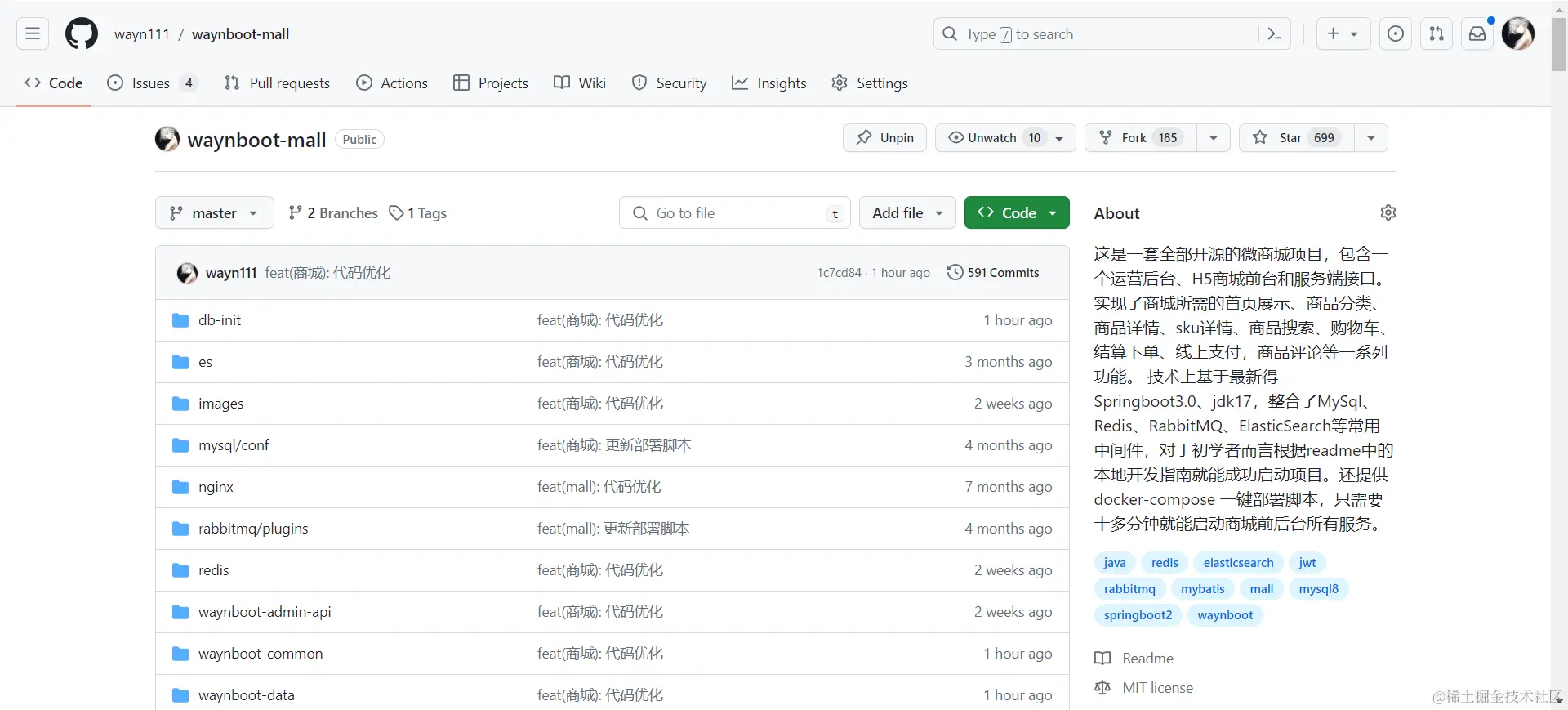Click the commit history clock icon
The width and height of the screenshot is (1568, 710).
(x=955, y=272)
